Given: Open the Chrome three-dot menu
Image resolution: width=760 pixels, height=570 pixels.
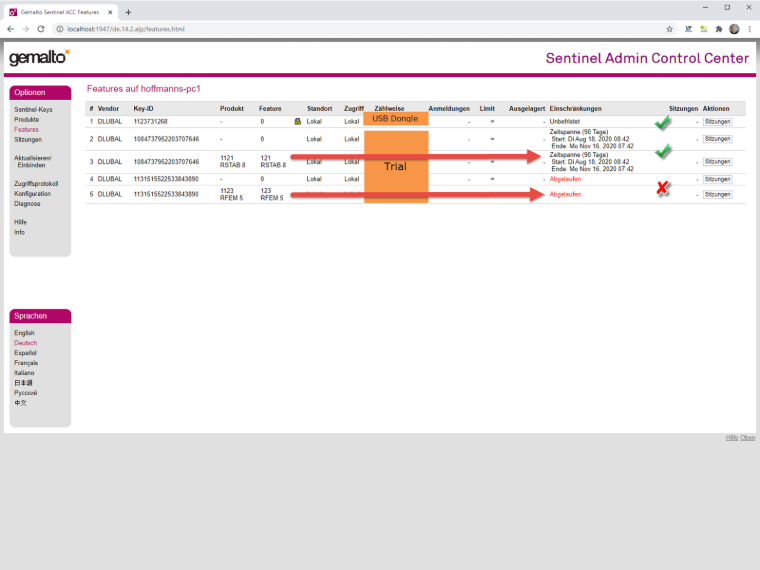Looking at the screenshot, I should [x=749, y=29].
